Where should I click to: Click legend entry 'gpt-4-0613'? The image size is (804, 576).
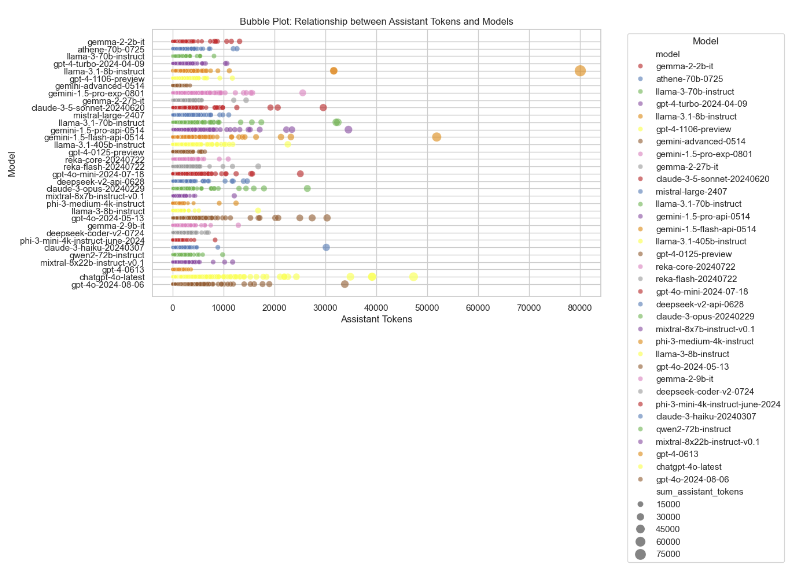pos(677,454)
